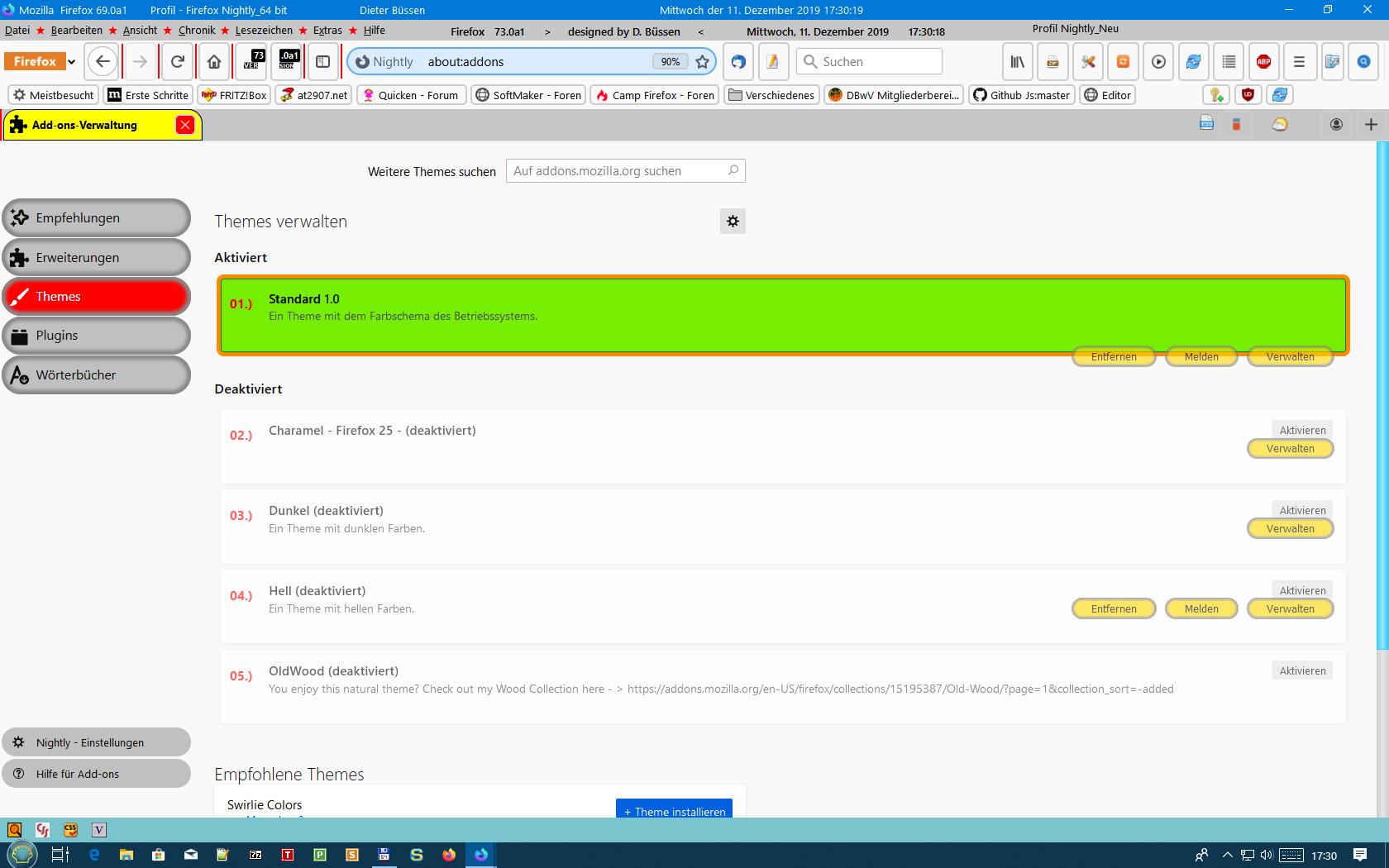Open the hamburger menu icon

pyautogui.click(x=1299, y=62)
